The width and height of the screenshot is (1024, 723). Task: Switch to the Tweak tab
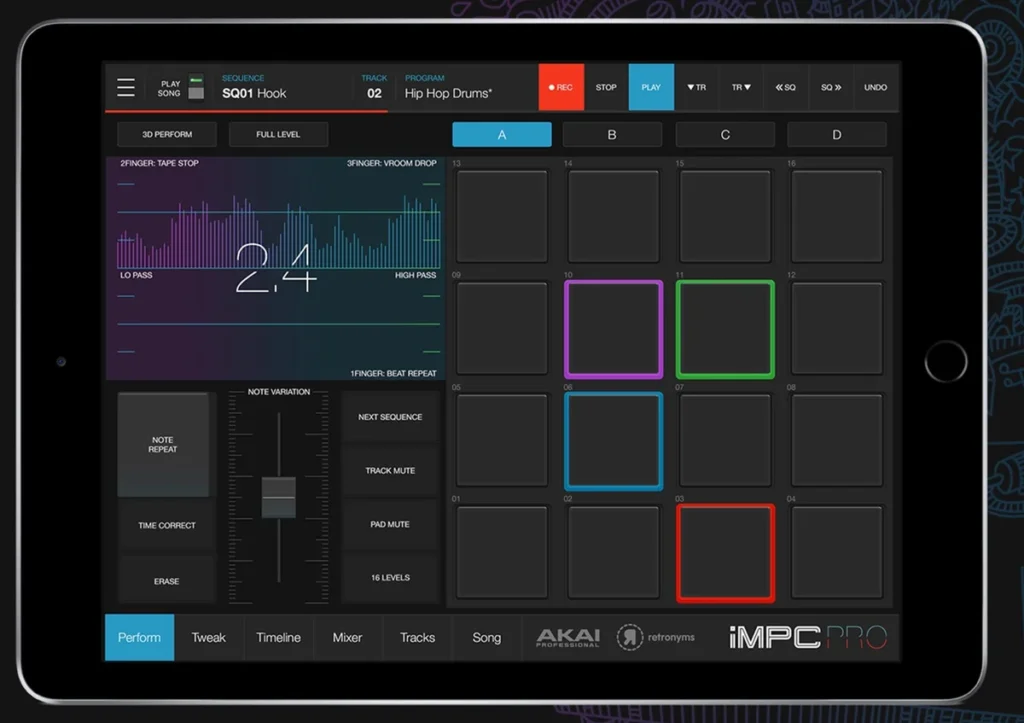[208, 637]
